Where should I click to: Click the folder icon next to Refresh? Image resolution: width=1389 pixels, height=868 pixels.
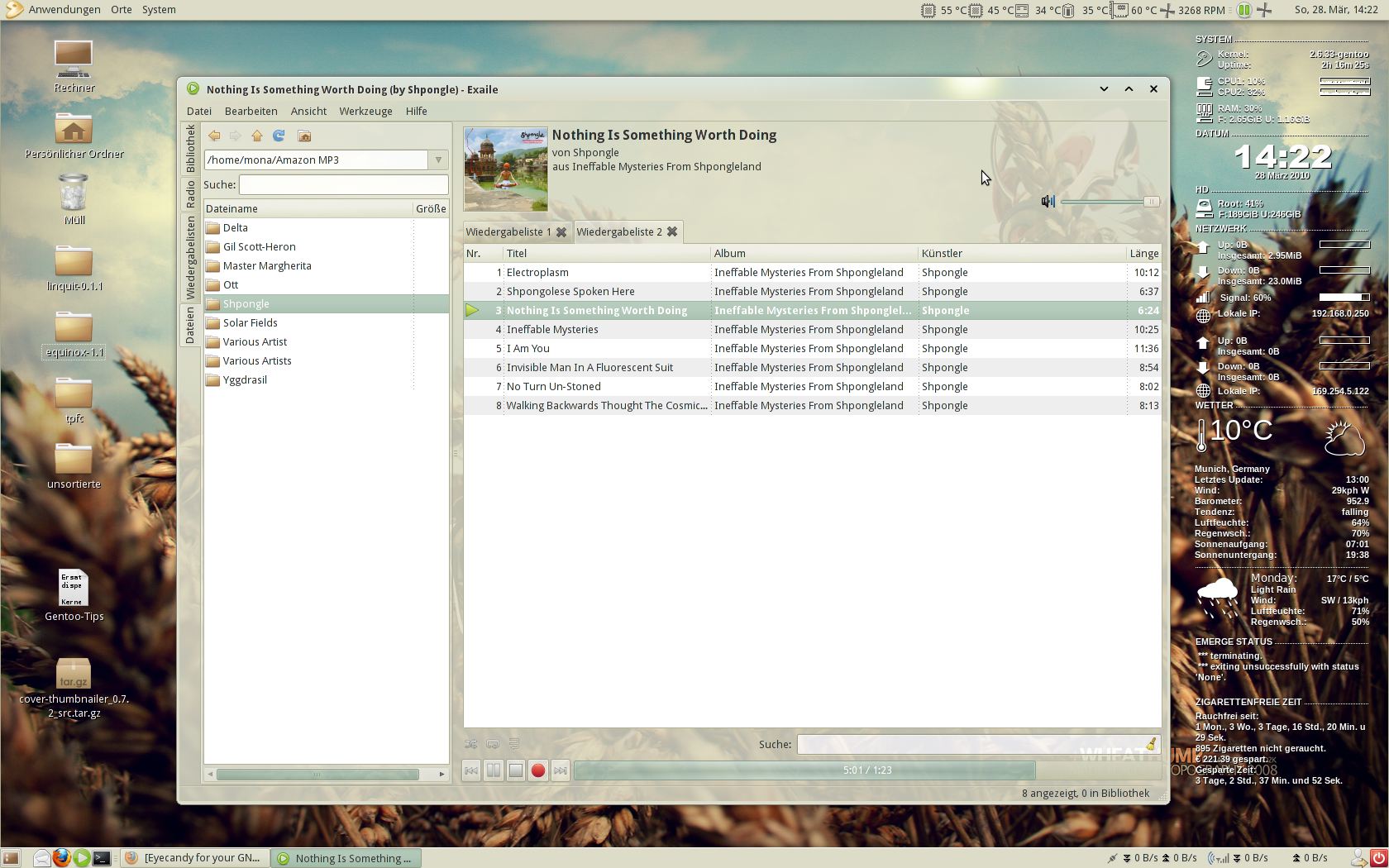(x=304, y=136)
